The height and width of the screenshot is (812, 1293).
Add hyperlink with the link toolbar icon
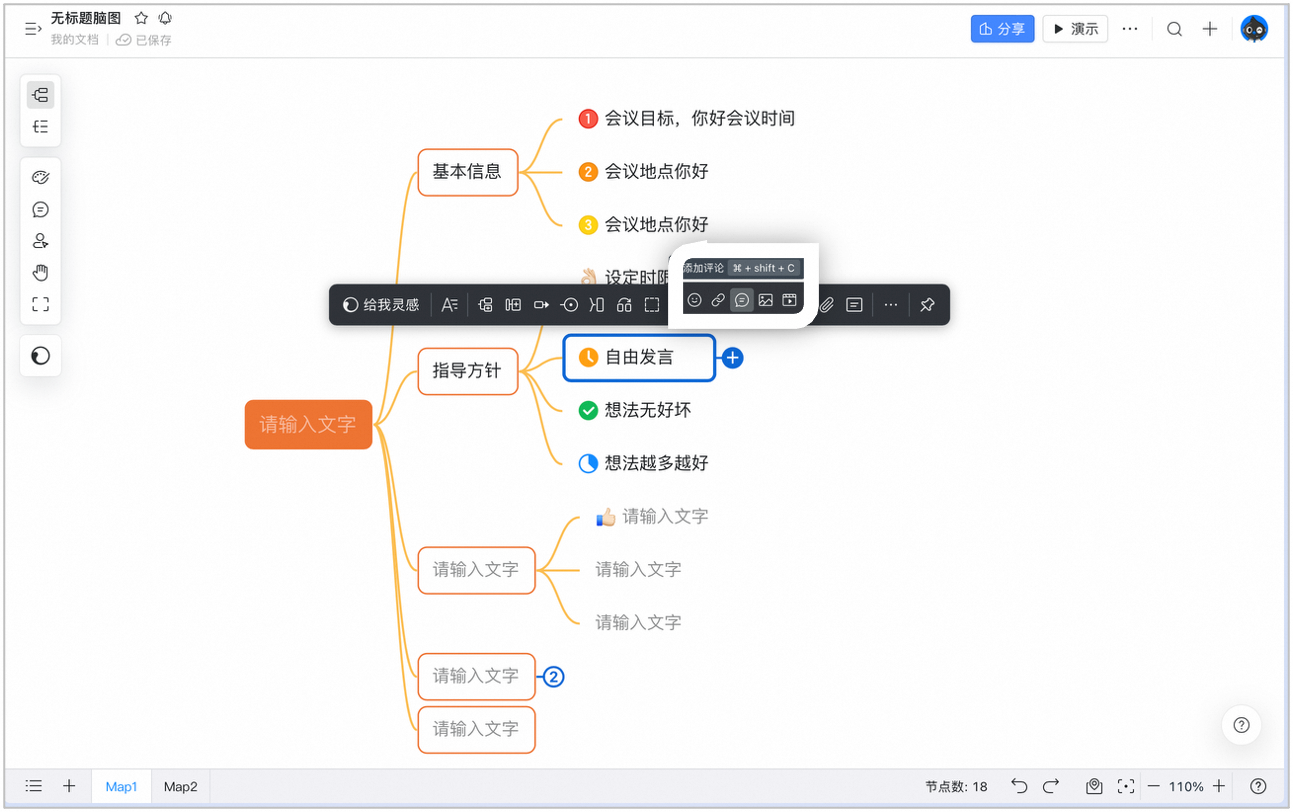click(718, 300)
